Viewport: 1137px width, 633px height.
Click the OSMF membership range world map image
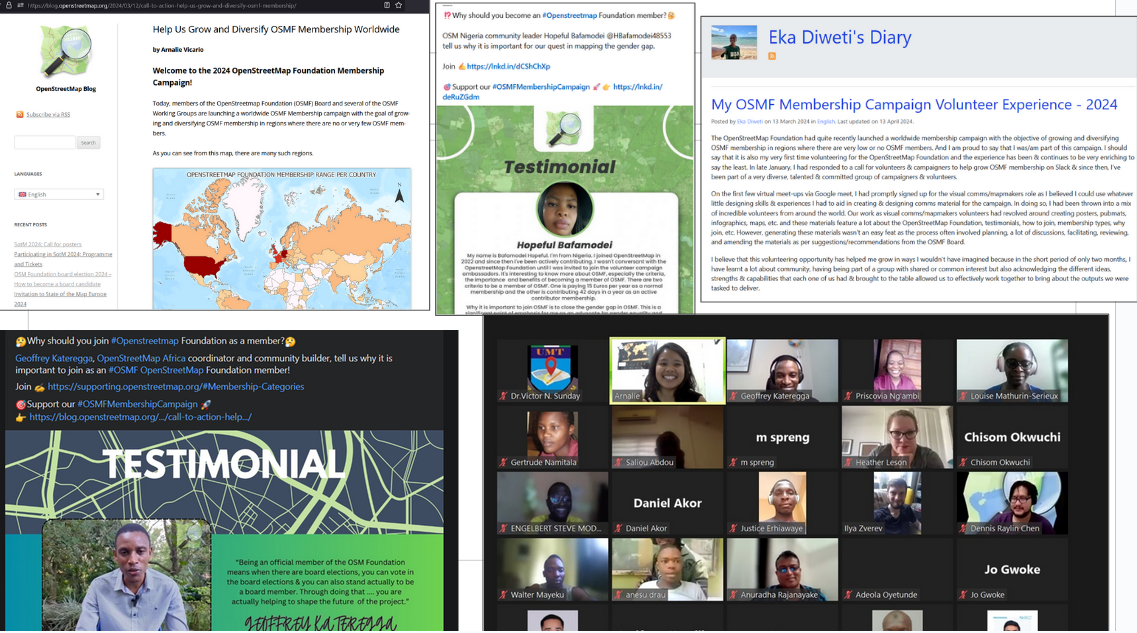pos(281,239)
